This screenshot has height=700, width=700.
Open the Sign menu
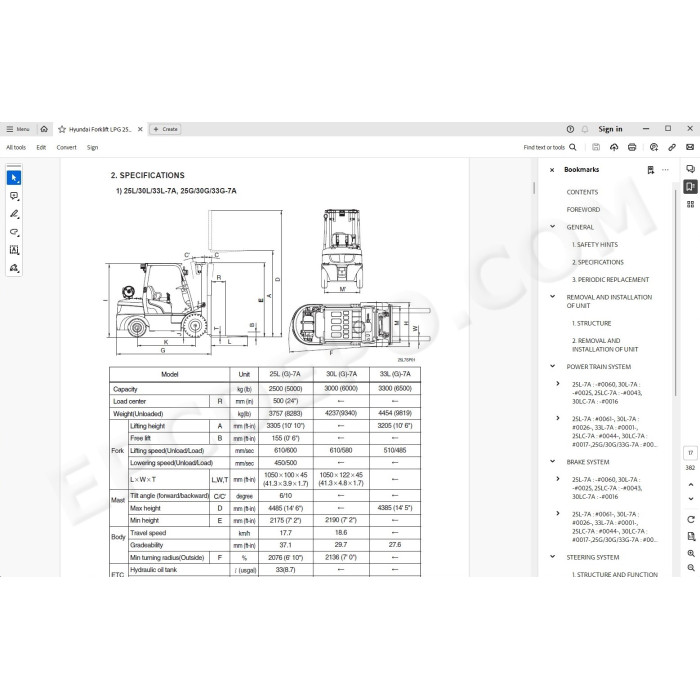click(x=92, y=147)
